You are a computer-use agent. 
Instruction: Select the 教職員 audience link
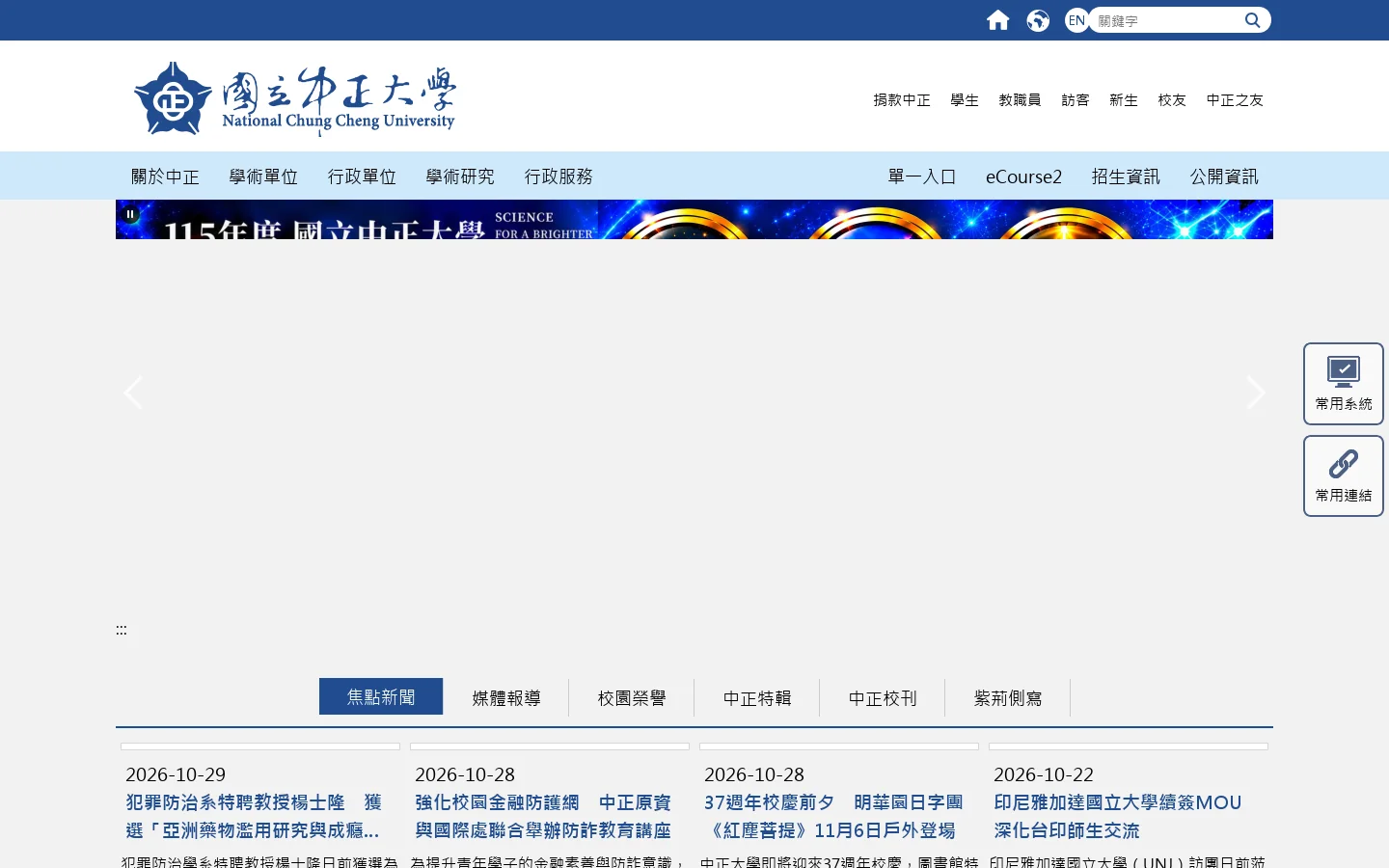1020,100
